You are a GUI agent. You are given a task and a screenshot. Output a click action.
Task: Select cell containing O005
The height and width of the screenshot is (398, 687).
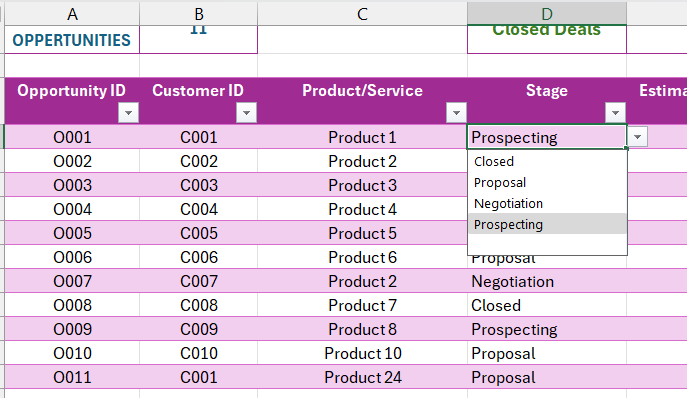pyautogui.click(x=72, y=233)
